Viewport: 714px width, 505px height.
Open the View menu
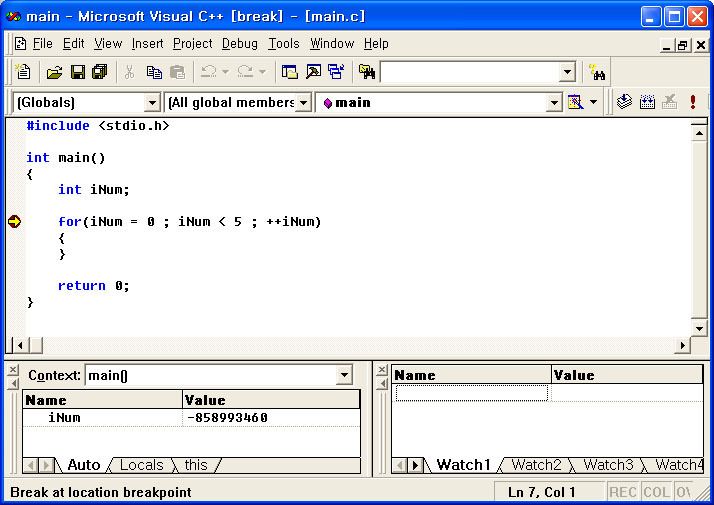coord(108,44)
